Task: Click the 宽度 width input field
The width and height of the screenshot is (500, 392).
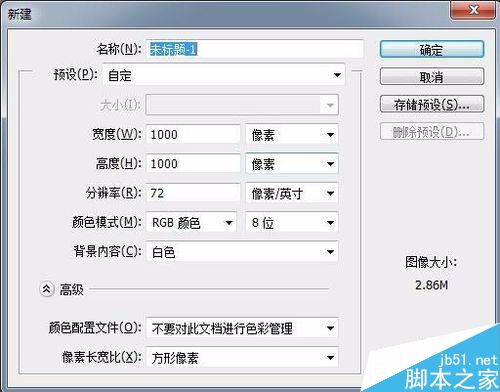Action: 193,134
